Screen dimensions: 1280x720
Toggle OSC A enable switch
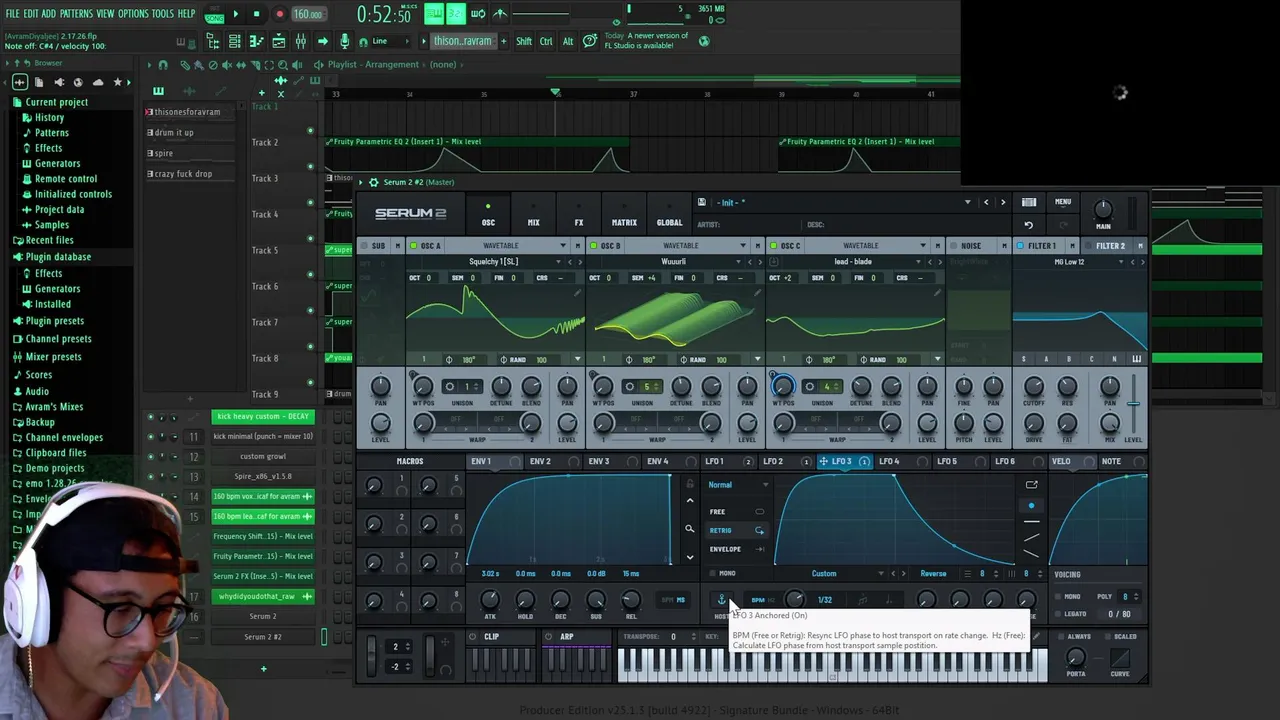(x=415, y=246)
